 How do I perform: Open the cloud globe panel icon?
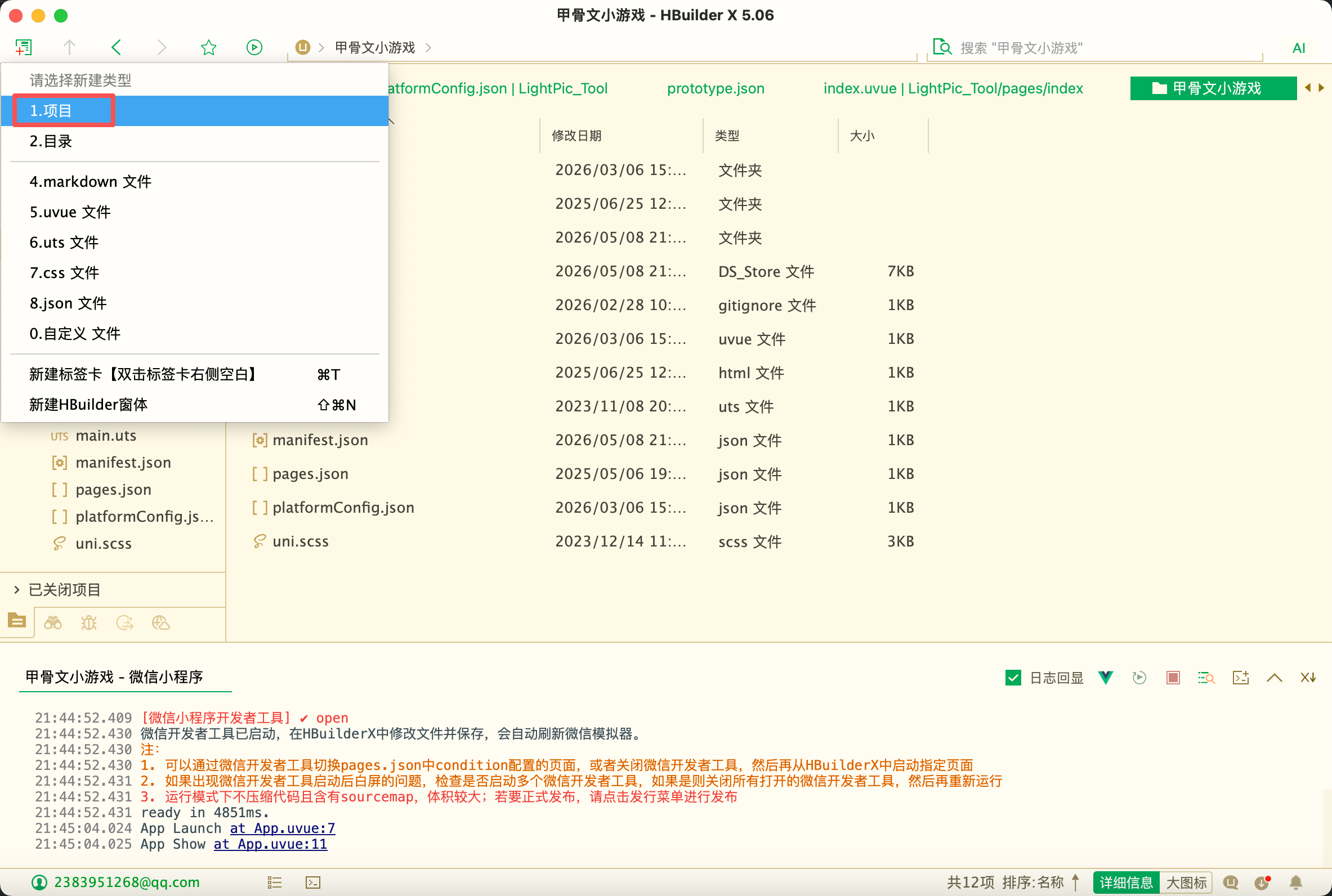coord(160,622)
